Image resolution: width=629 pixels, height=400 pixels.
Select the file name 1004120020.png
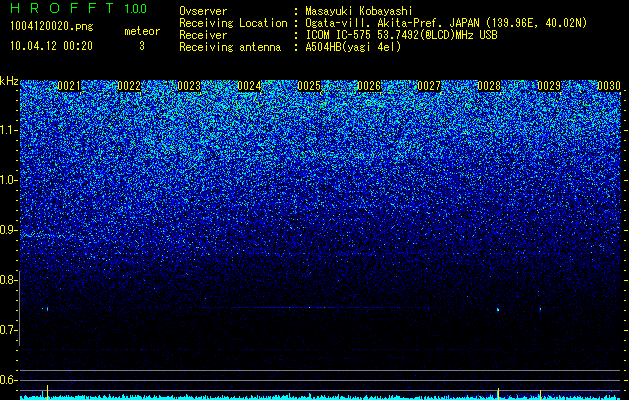coord(52,27)
